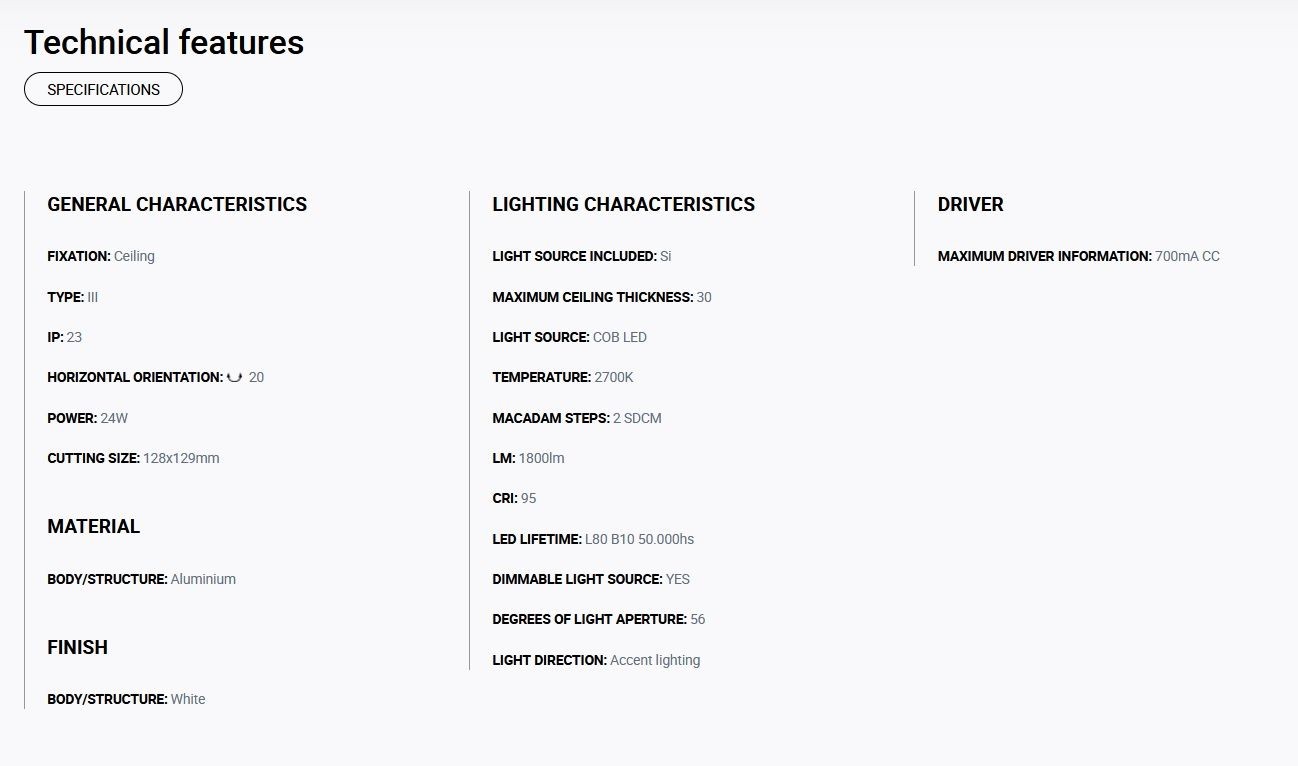The height and width of the screenshot is (766, 1298).
Task: Click the POWER value 24W
Action: tap(114, 418)
